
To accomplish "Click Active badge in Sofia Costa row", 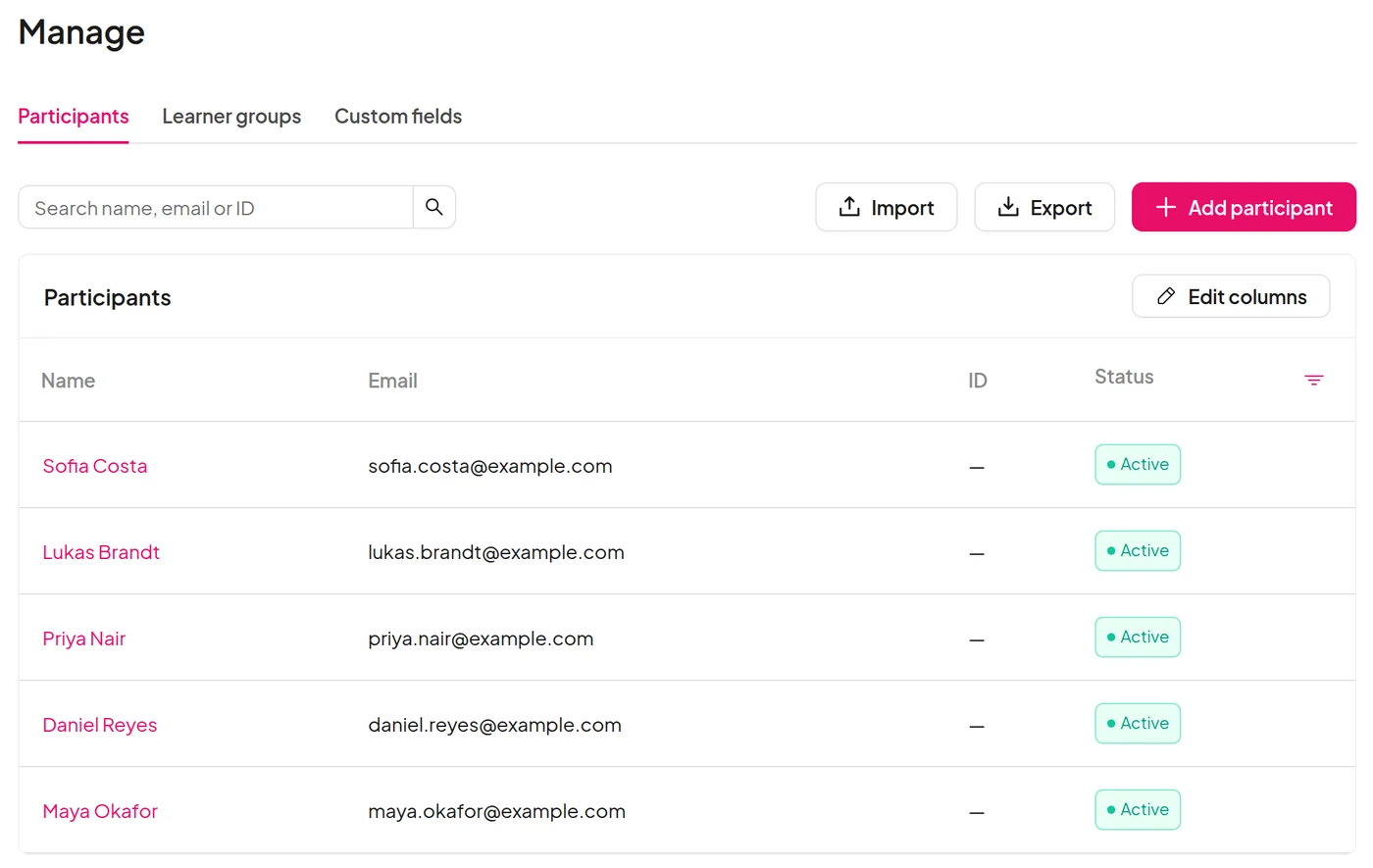I will click(x=1138, y=464).
